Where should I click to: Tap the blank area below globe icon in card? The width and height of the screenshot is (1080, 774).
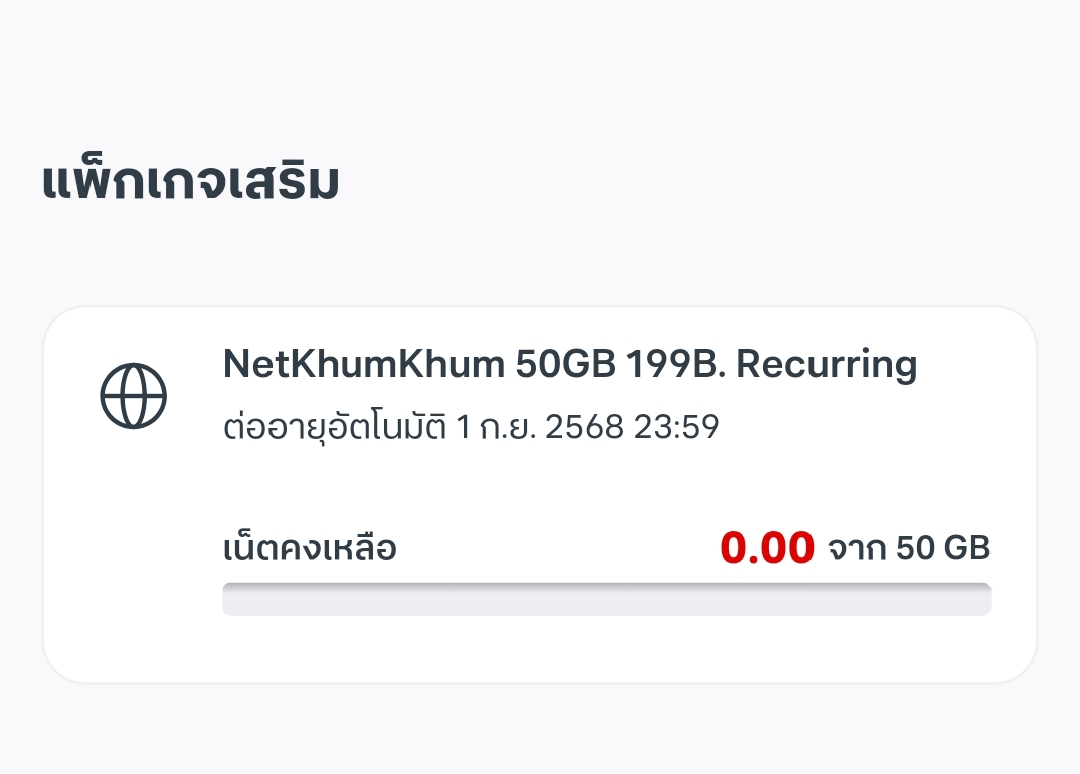pyautogui.click(x=134, y=551)
